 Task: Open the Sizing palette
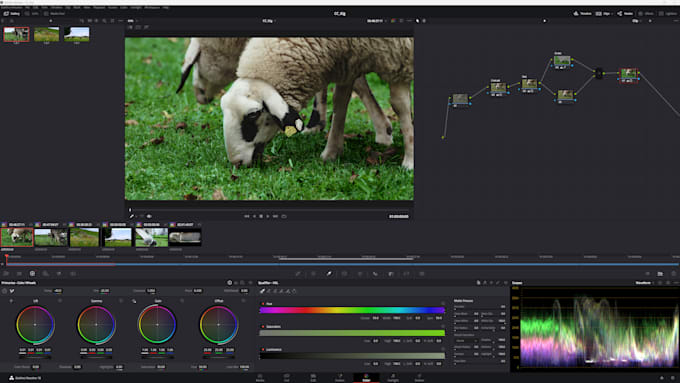(x=422, y=274)
